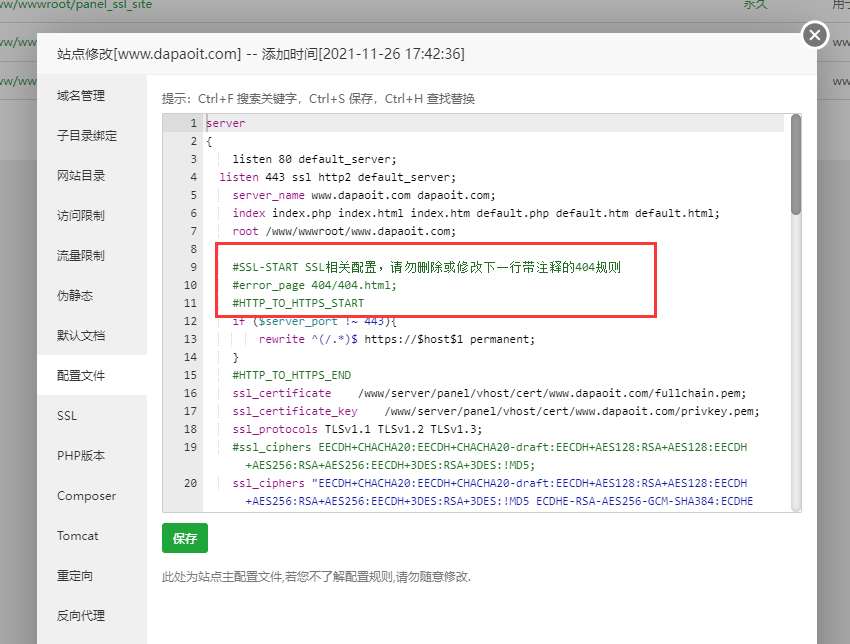
Task: Click 'root /www/wwwroot/www.dapaoit.com;' line
Action: coord(344,231)
